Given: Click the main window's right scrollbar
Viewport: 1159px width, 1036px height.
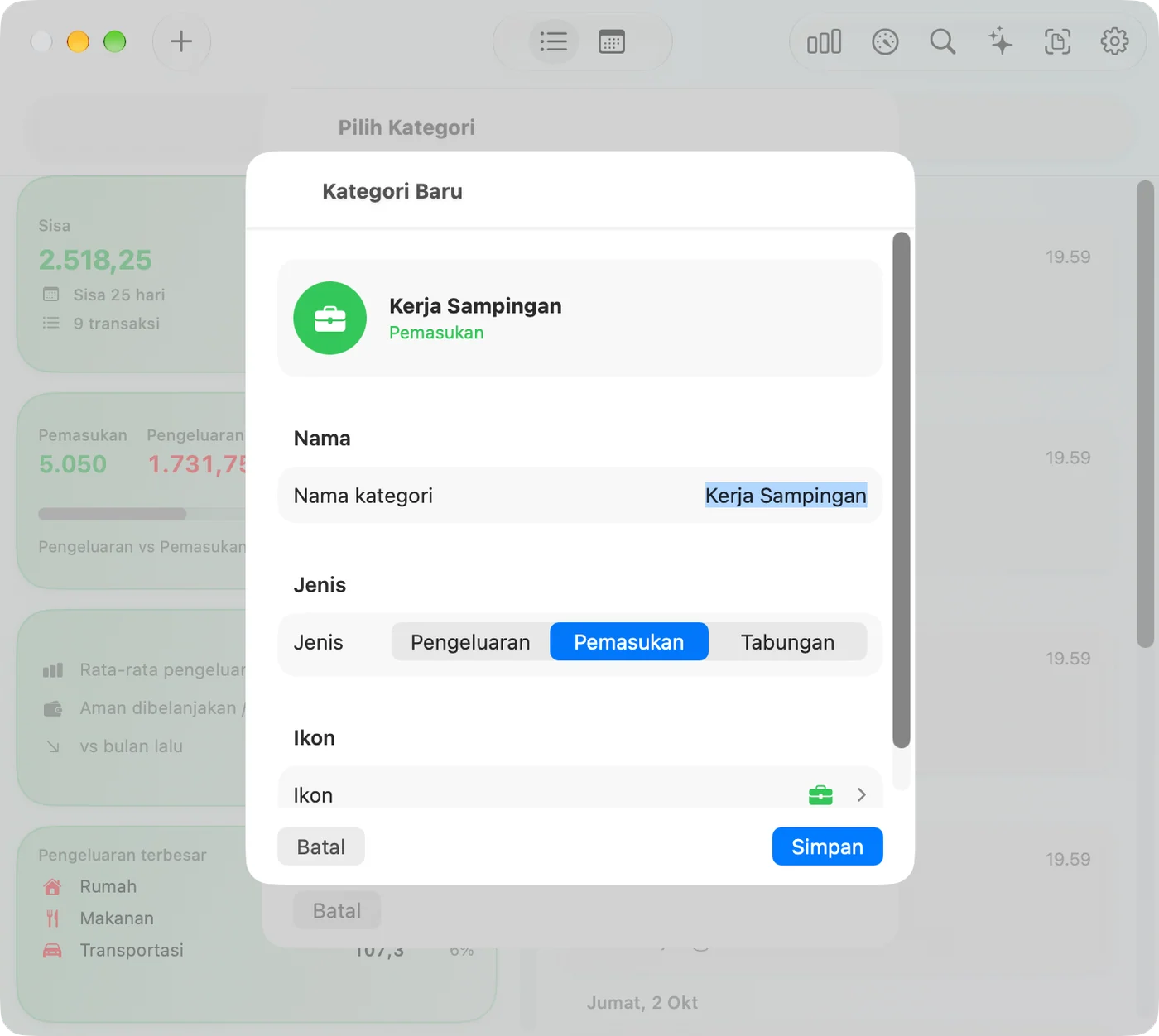Looking at the screenshot, I should (x=1145, y=414).
